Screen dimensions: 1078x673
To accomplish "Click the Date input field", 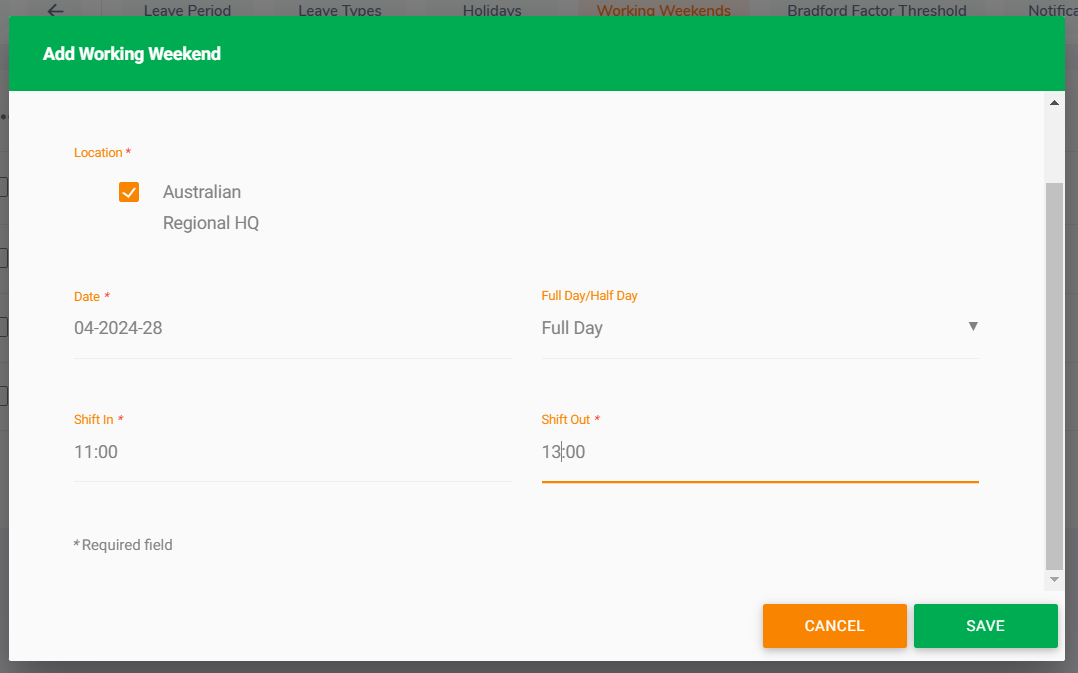I will pos(292,328).
